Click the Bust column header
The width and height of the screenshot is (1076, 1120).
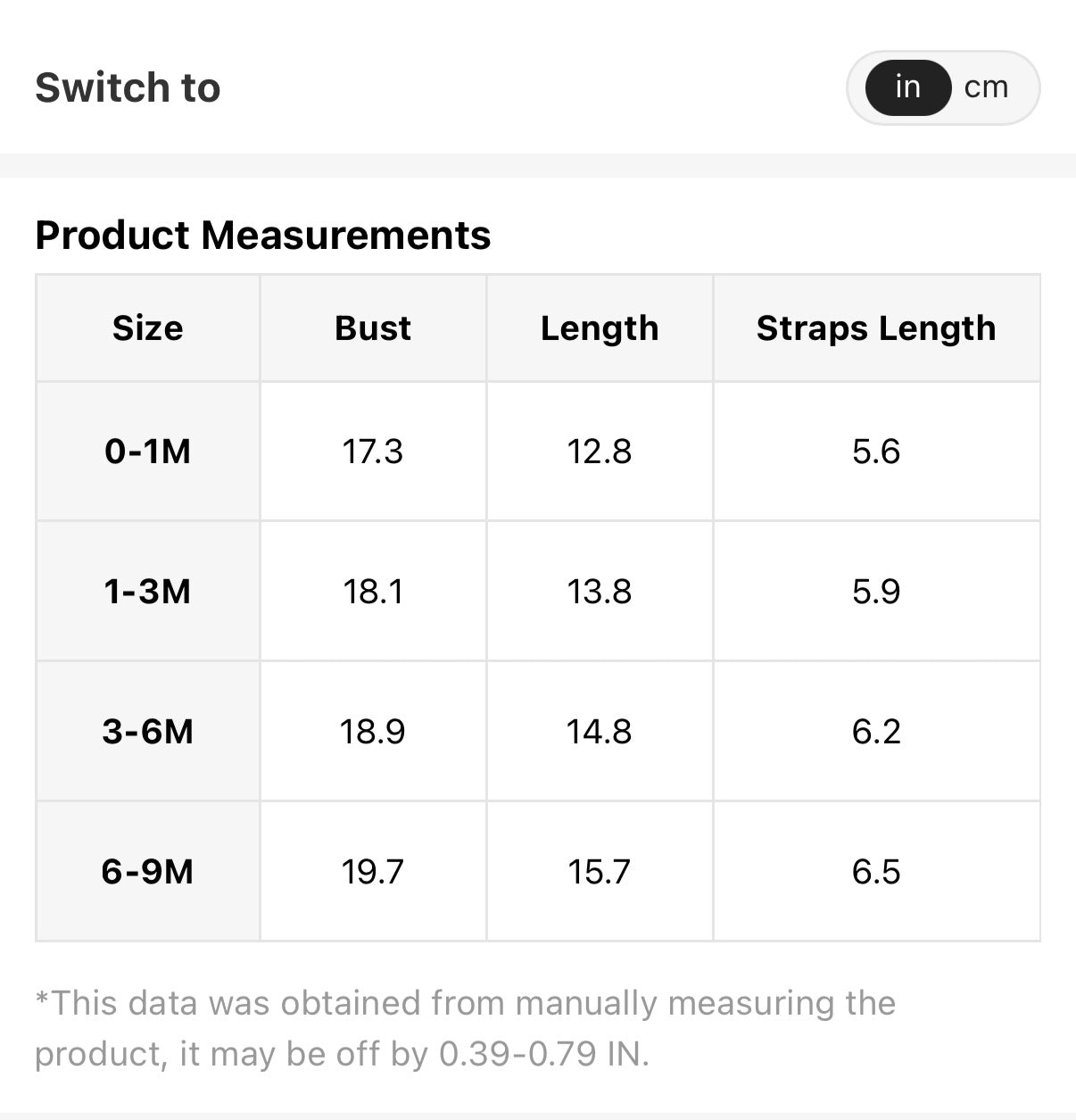pyautogui.click(x=373, y=328)
